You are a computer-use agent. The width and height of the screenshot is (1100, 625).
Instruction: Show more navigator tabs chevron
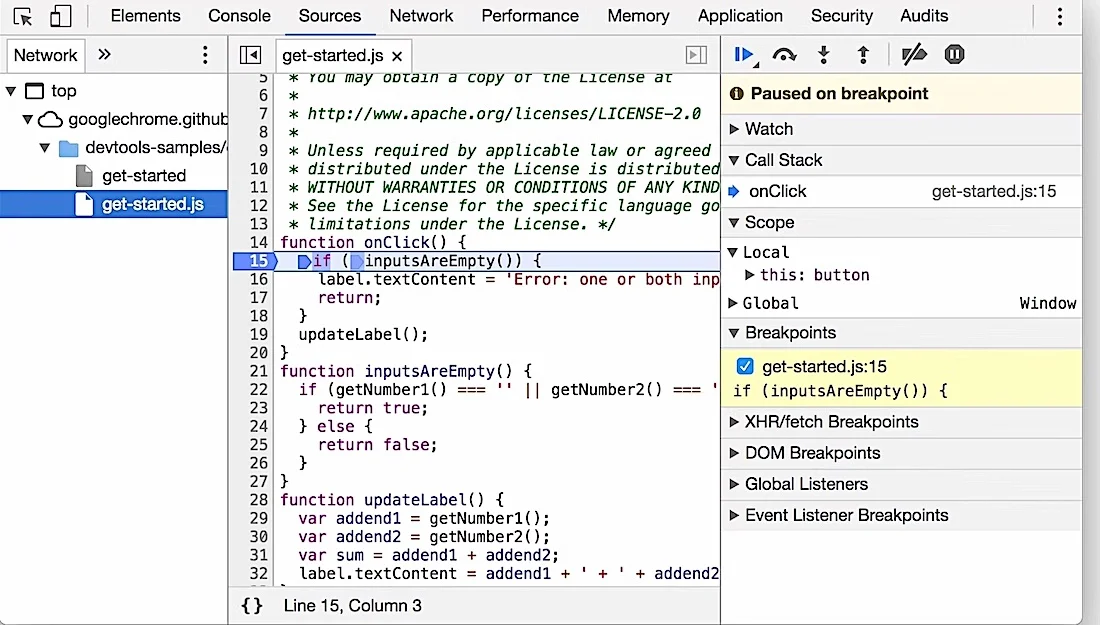pyautogui.click(x=105, y=55)
